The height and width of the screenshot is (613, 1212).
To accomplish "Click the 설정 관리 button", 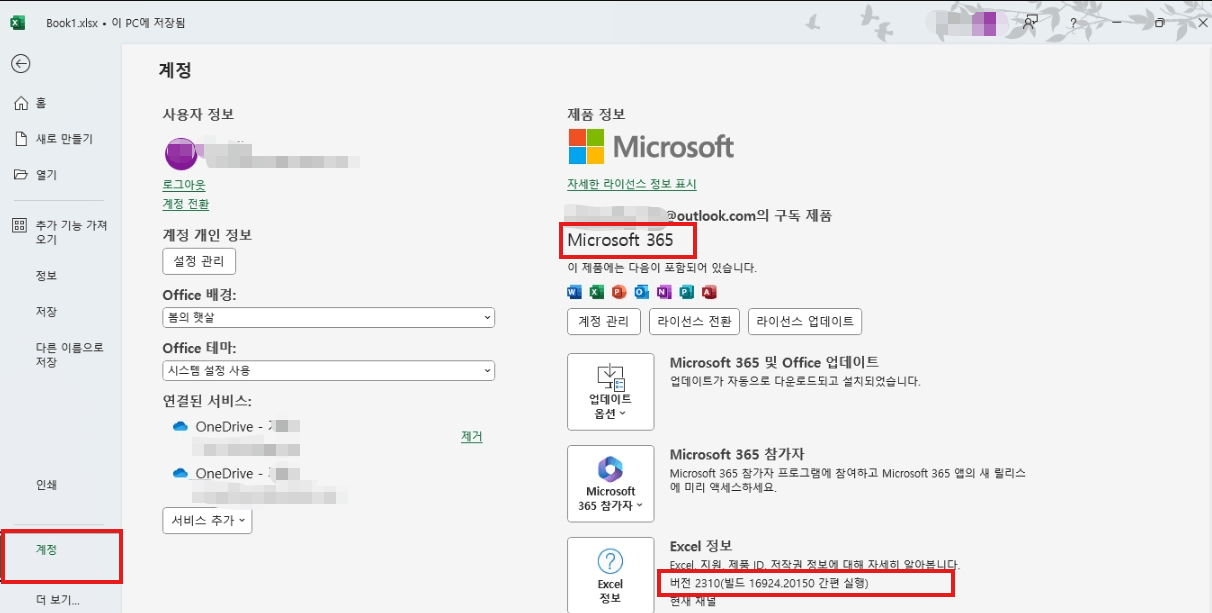I will click(199, 262).
